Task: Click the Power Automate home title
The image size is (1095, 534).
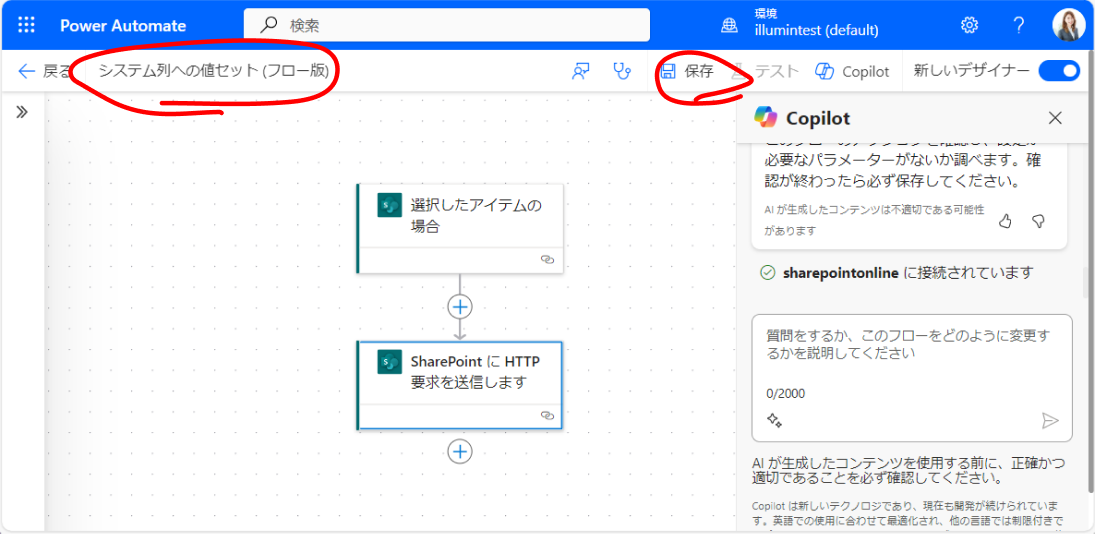Action: click(123, 26)
